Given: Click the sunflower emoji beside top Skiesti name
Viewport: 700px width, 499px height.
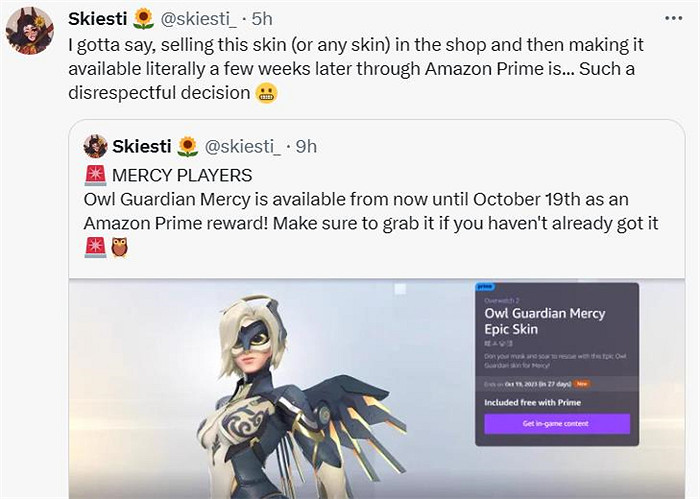Looking at the screenshot, I should [143, 19].
